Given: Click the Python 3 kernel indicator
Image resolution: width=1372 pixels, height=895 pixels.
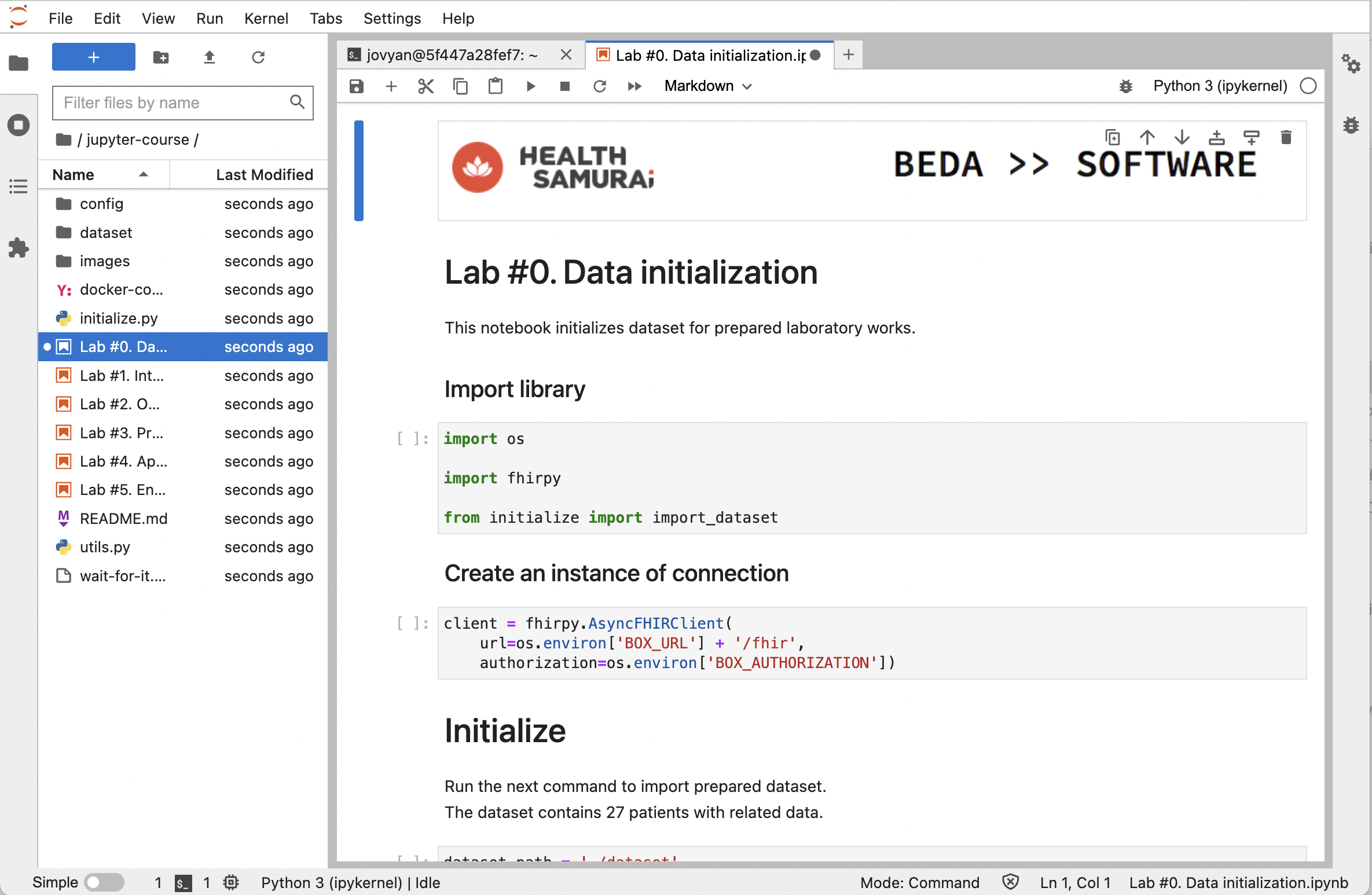Looking at the screenshot, I should pyautogui.click(x=1221, y=85).
